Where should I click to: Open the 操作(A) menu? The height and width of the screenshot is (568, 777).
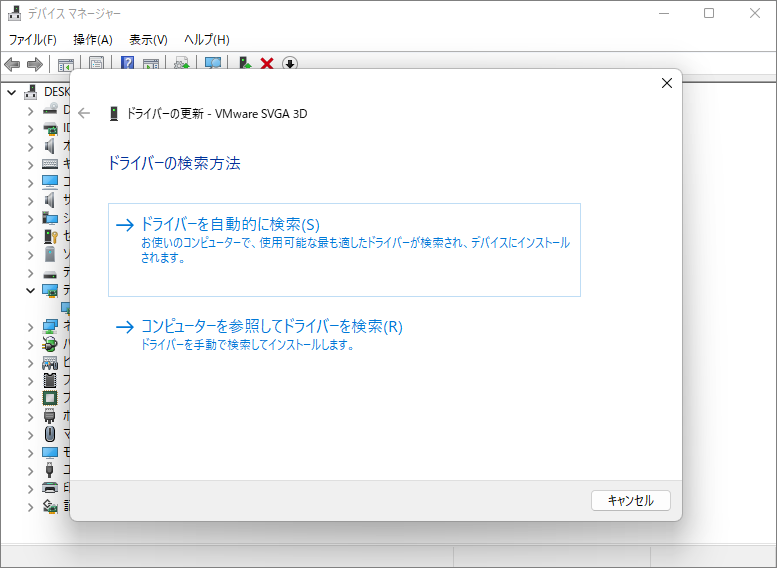93,40
